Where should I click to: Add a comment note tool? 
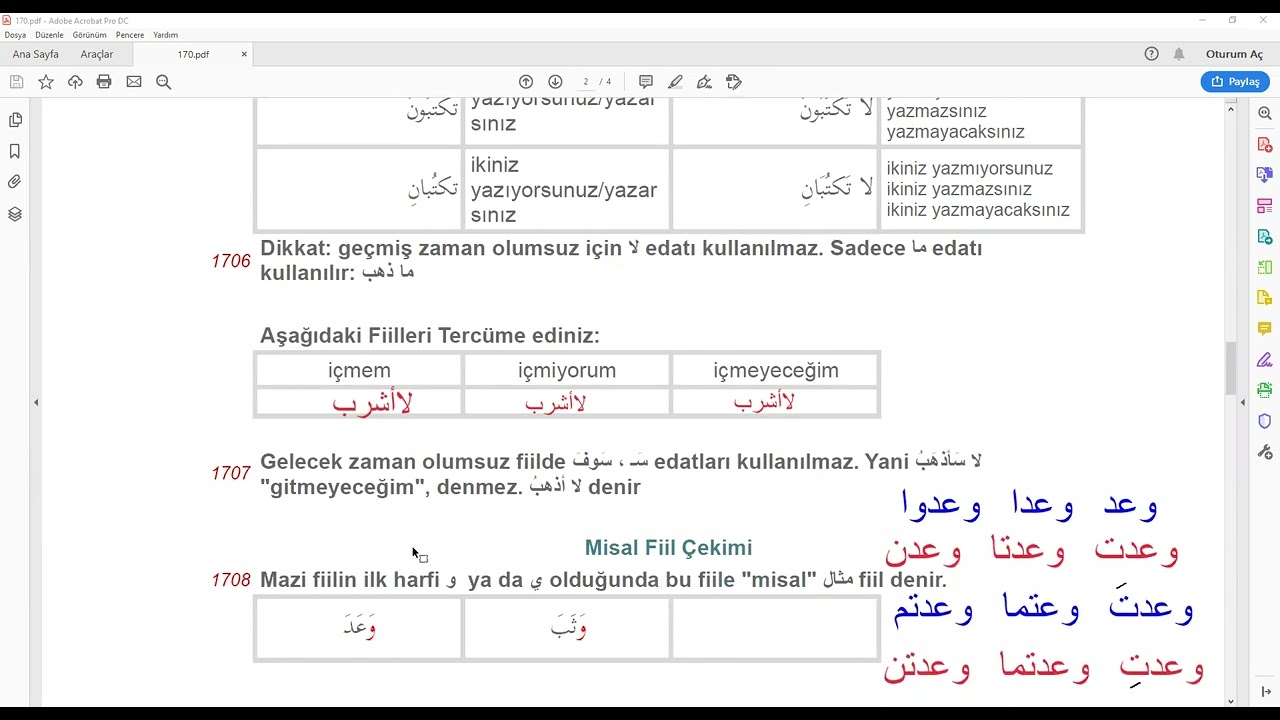[x=646, y=82]
